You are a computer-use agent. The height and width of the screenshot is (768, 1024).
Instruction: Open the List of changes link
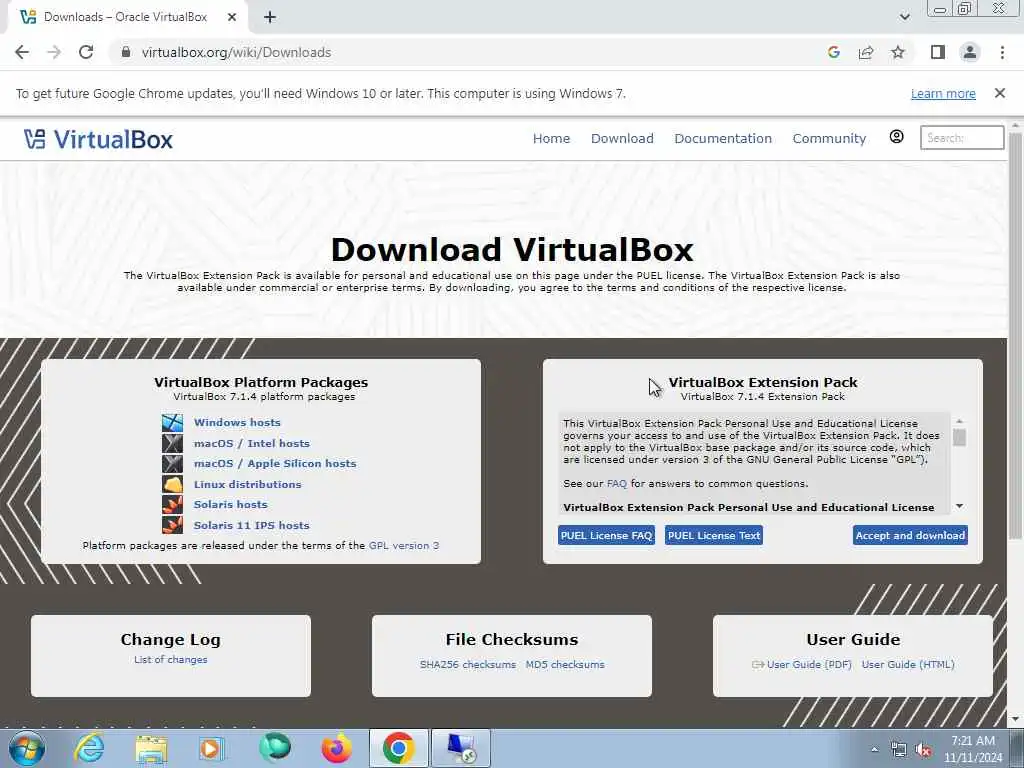170,660
